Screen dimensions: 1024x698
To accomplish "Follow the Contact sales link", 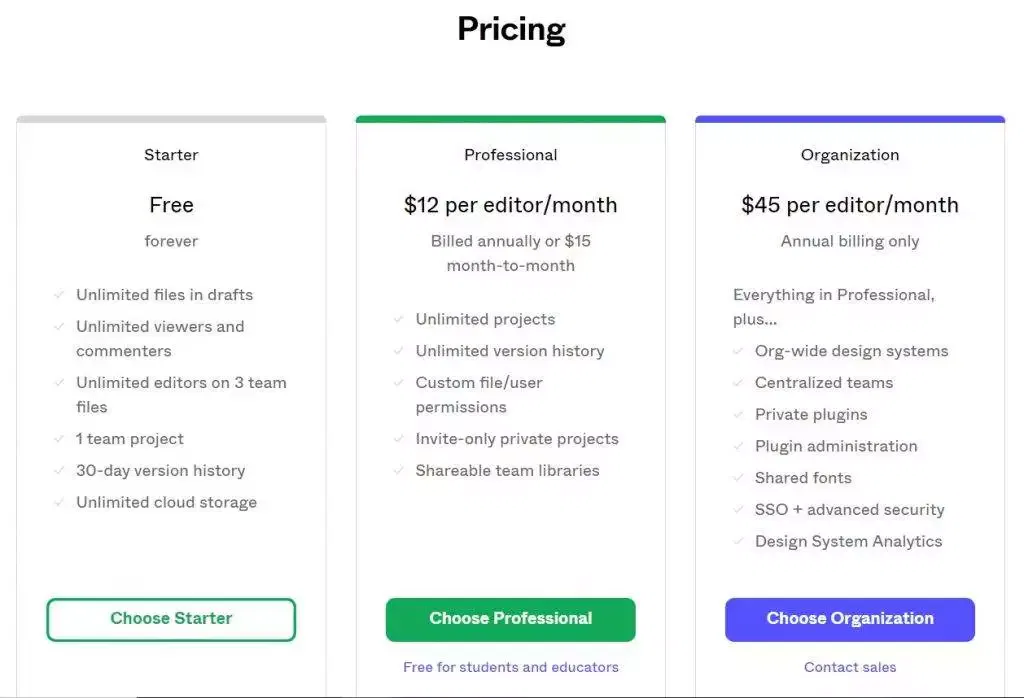I will point(850,667).
